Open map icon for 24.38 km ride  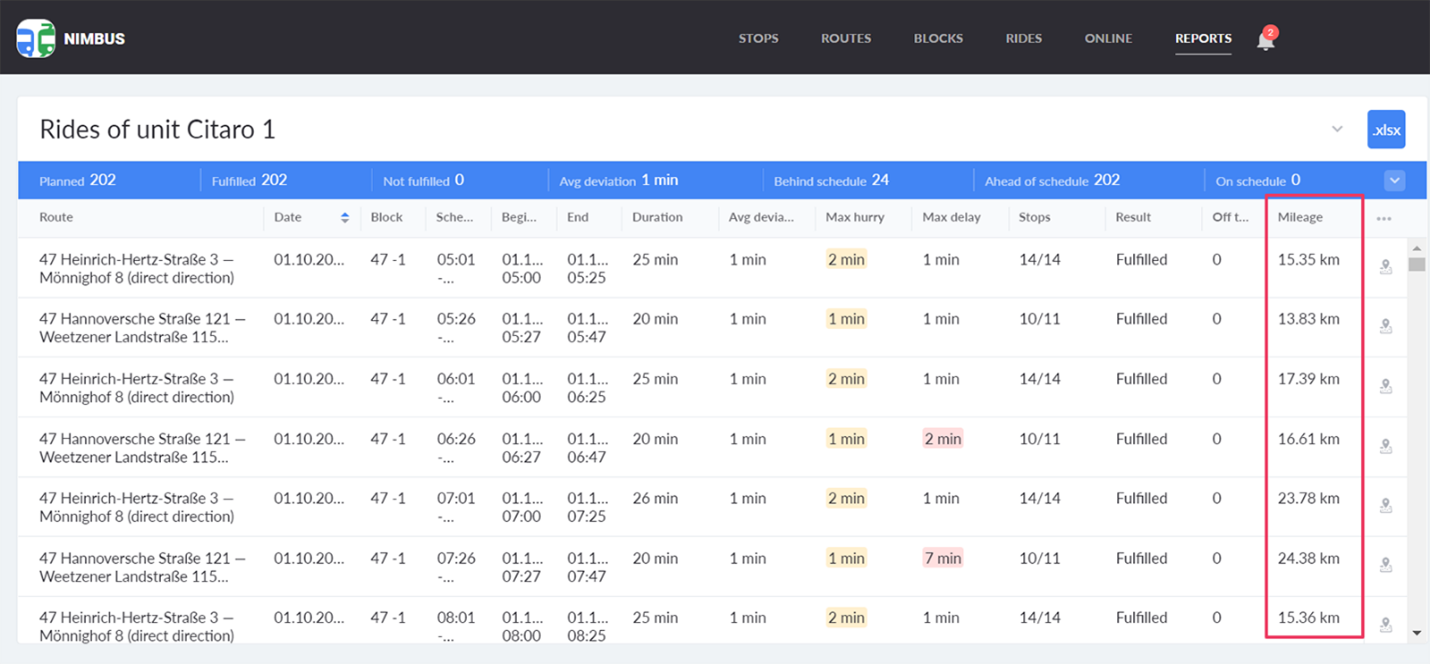pos(1386,565)
